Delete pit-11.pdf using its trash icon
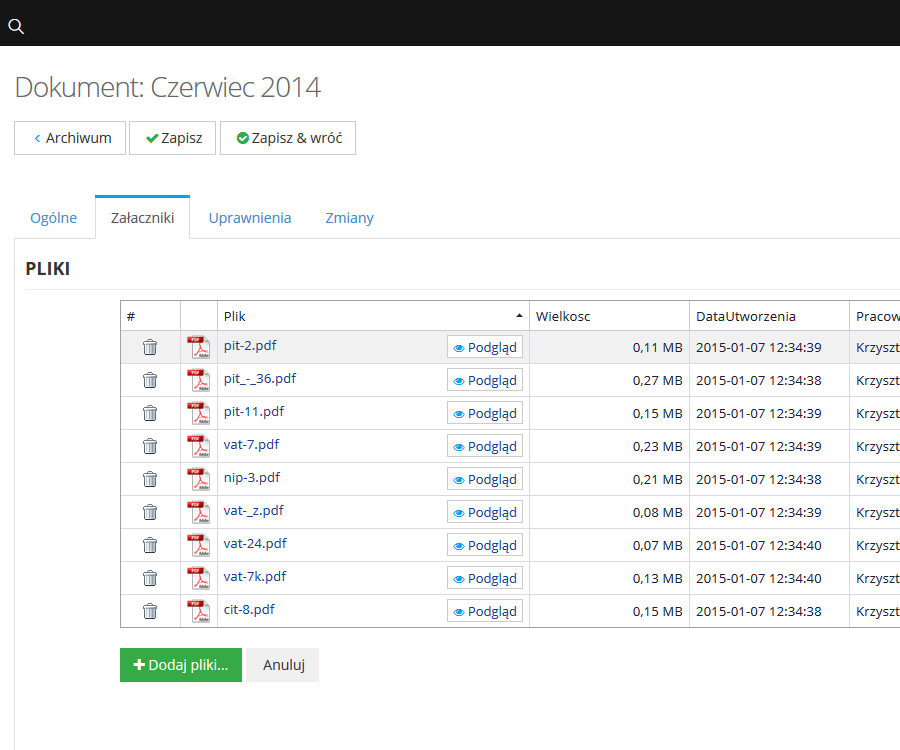900x750 pixels. tap(150, 413)
